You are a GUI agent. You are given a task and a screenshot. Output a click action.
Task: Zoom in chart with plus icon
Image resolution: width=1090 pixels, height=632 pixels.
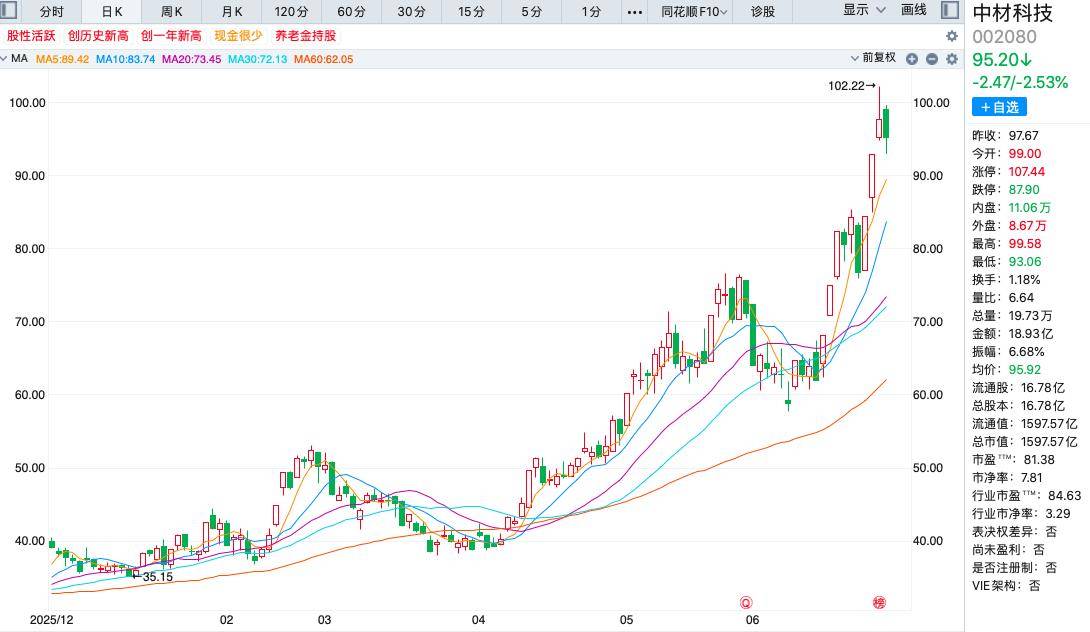tap(912, 59)
